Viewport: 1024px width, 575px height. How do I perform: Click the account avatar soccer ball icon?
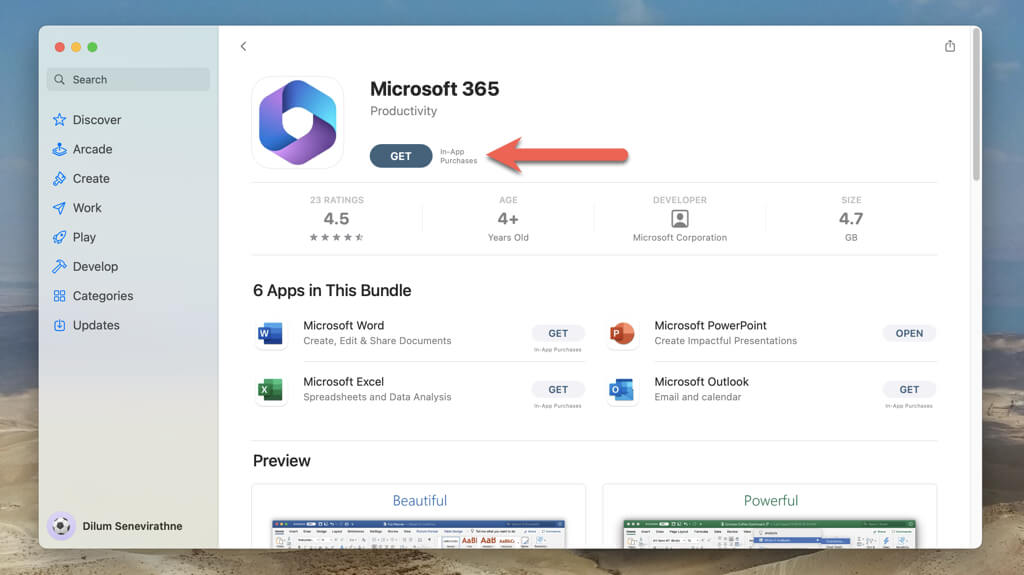pos(61,526)
